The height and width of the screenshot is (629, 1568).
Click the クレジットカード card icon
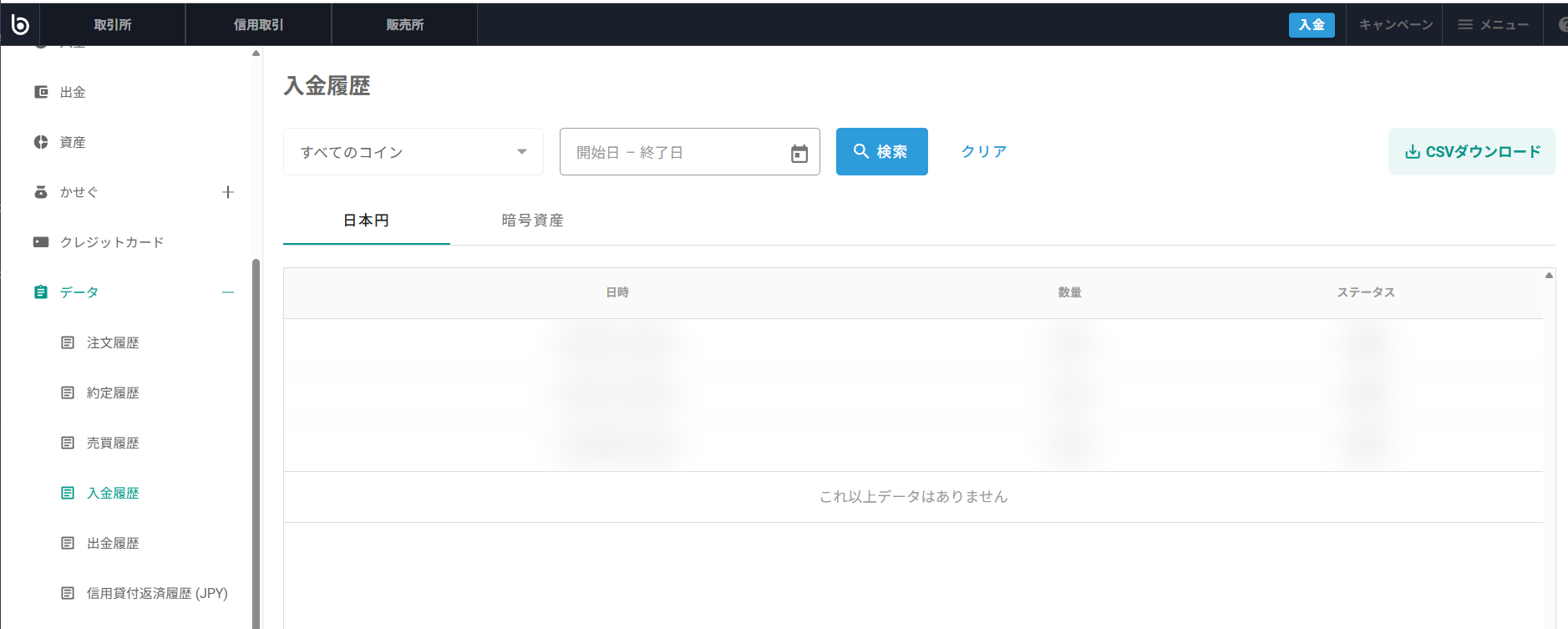(x=41, y=242)
